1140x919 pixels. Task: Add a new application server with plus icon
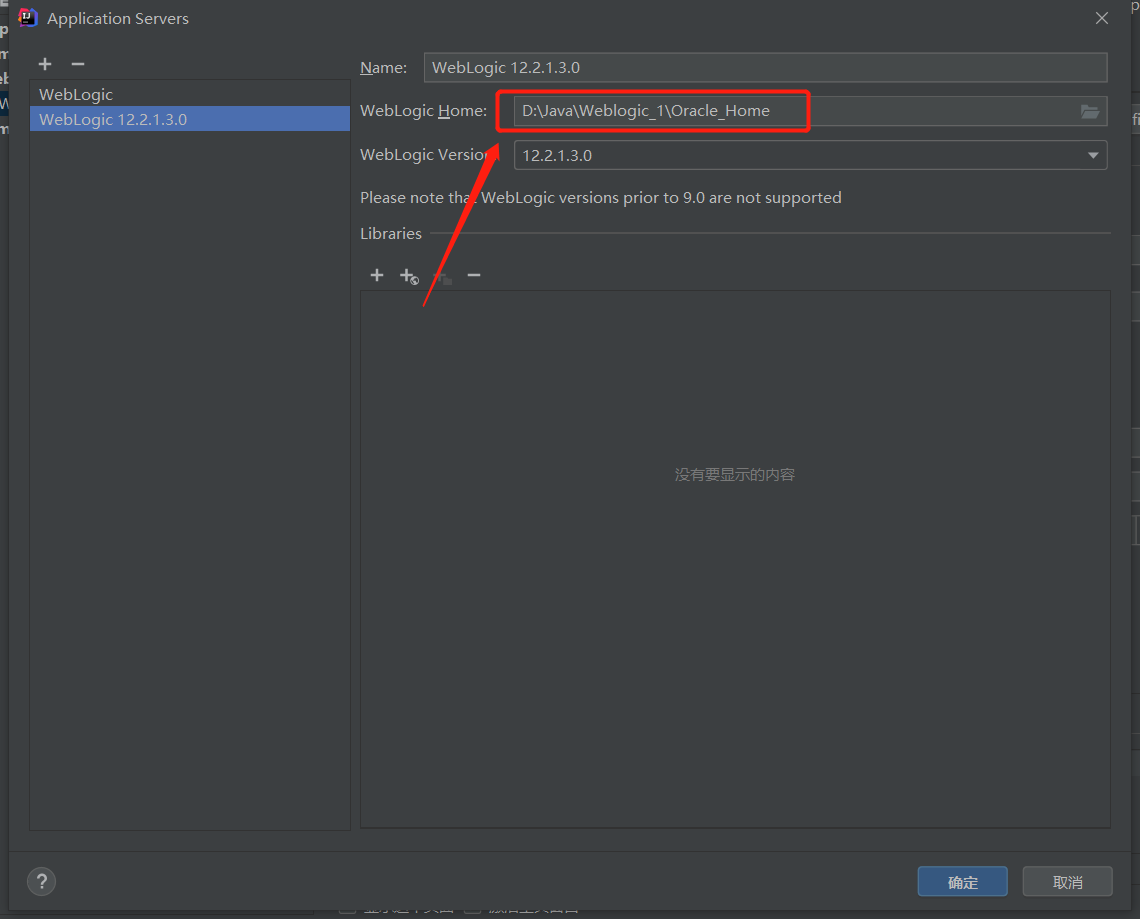(45, 64)
